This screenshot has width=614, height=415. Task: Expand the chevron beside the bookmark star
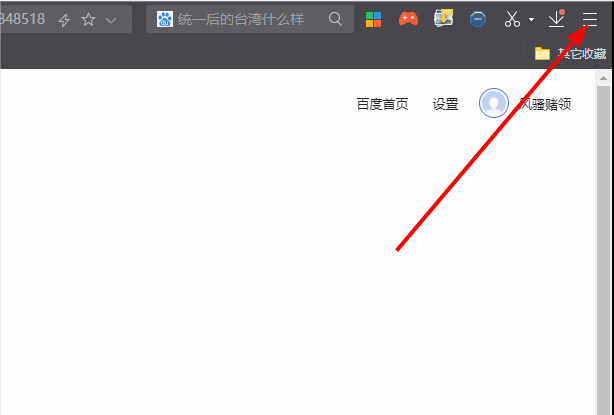click(x=111, y=20)
